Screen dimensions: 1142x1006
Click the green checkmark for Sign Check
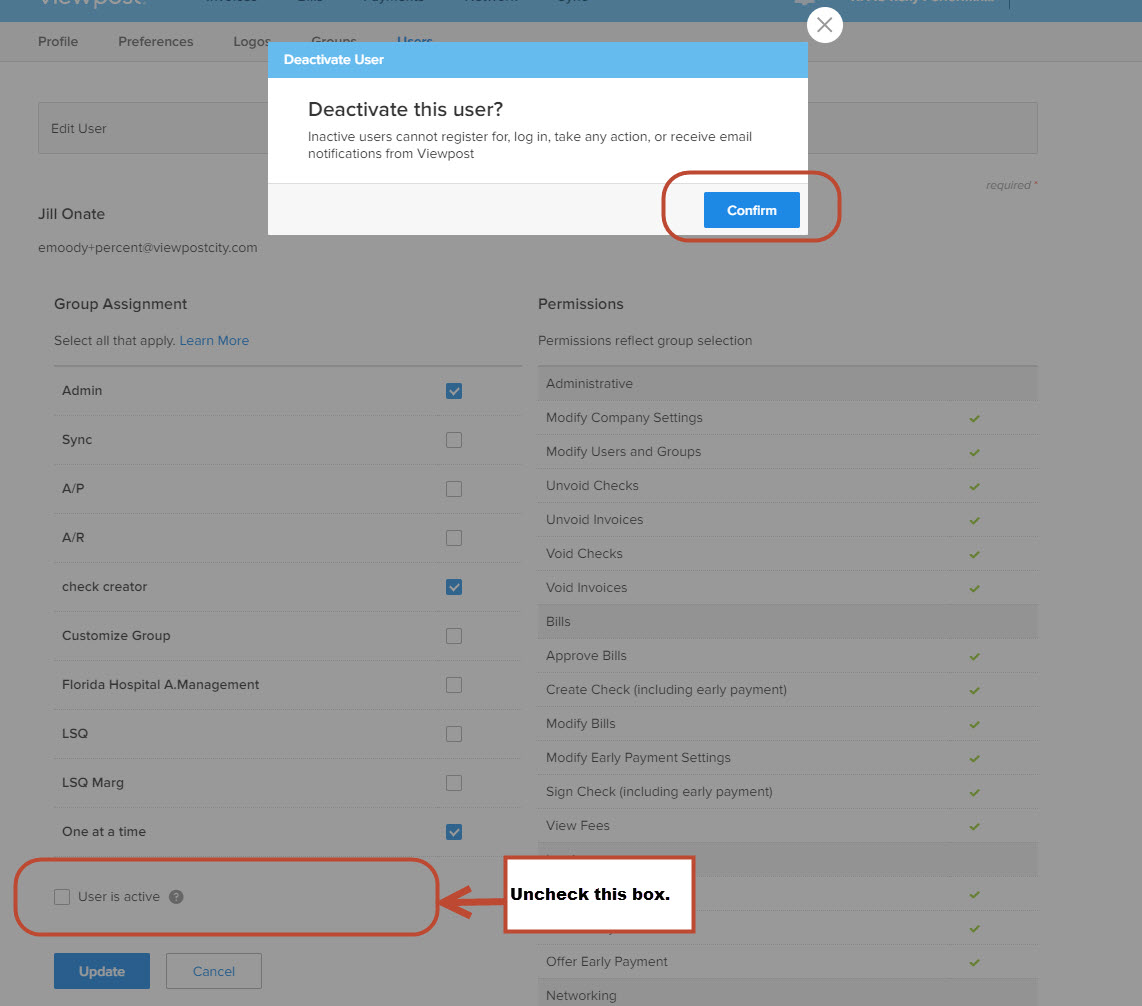coord(974,792)
